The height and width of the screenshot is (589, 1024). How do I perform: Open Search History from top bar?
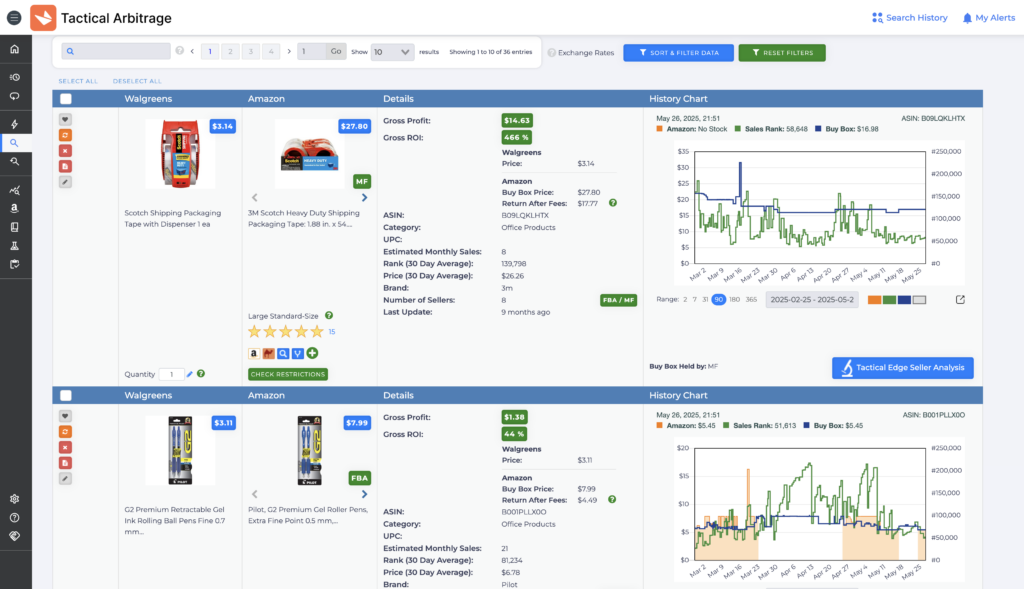click(909, 18)
